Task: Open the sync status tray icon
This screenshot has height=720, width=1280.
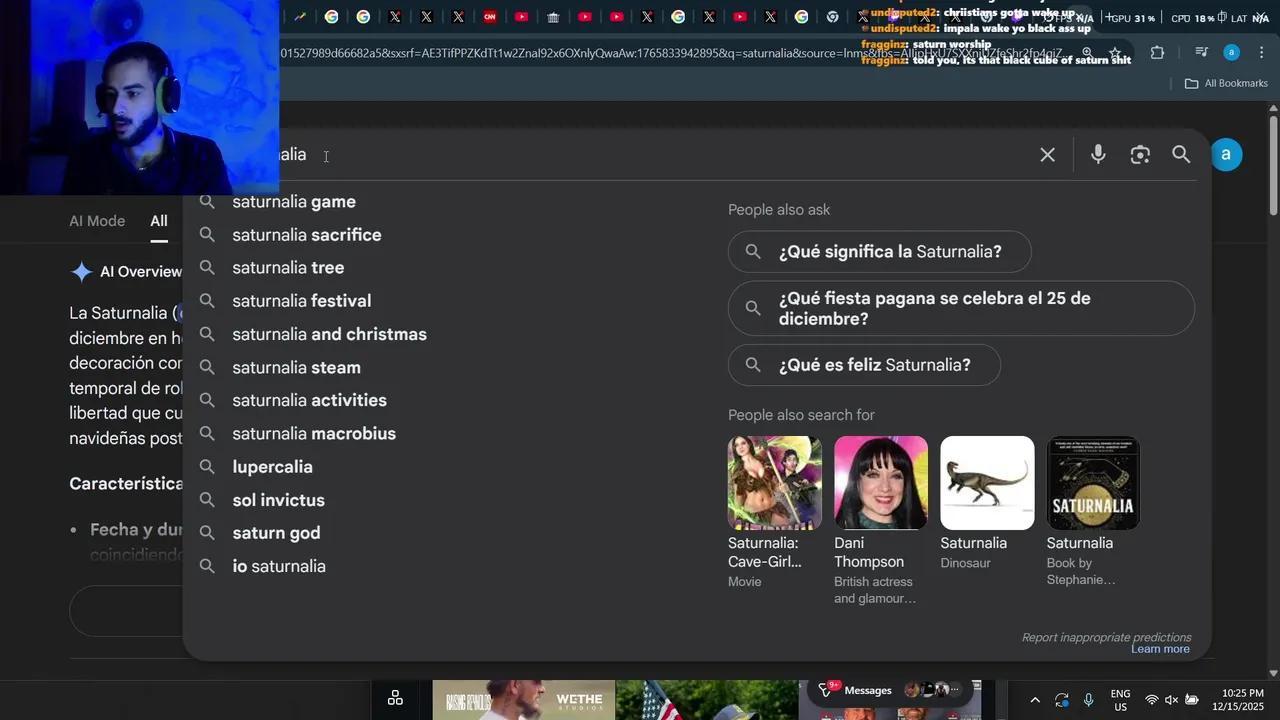Action: pos(1062,700)
